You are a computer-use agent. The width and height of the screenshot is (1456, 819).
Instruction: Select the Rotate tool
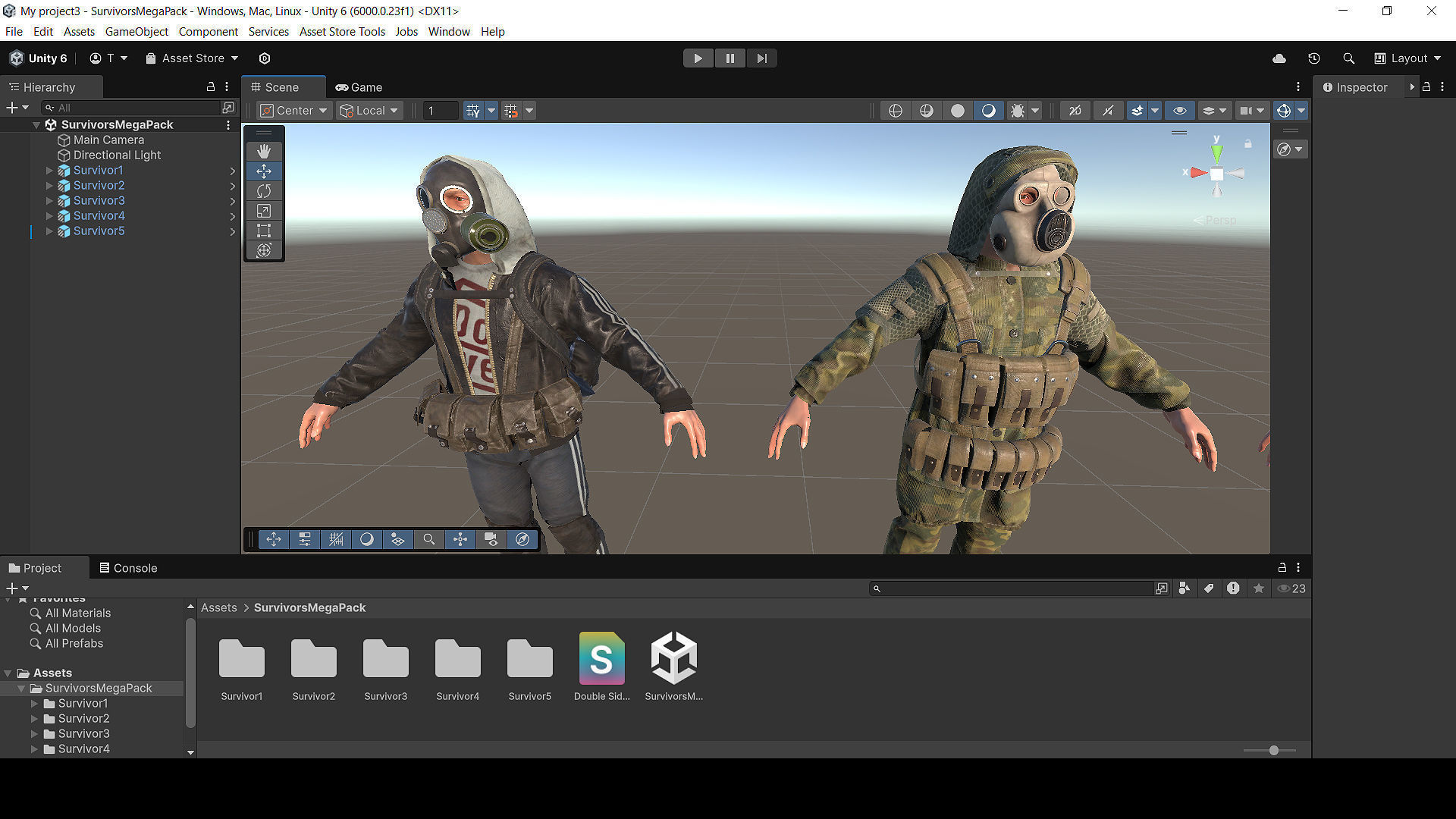[264, 191]
